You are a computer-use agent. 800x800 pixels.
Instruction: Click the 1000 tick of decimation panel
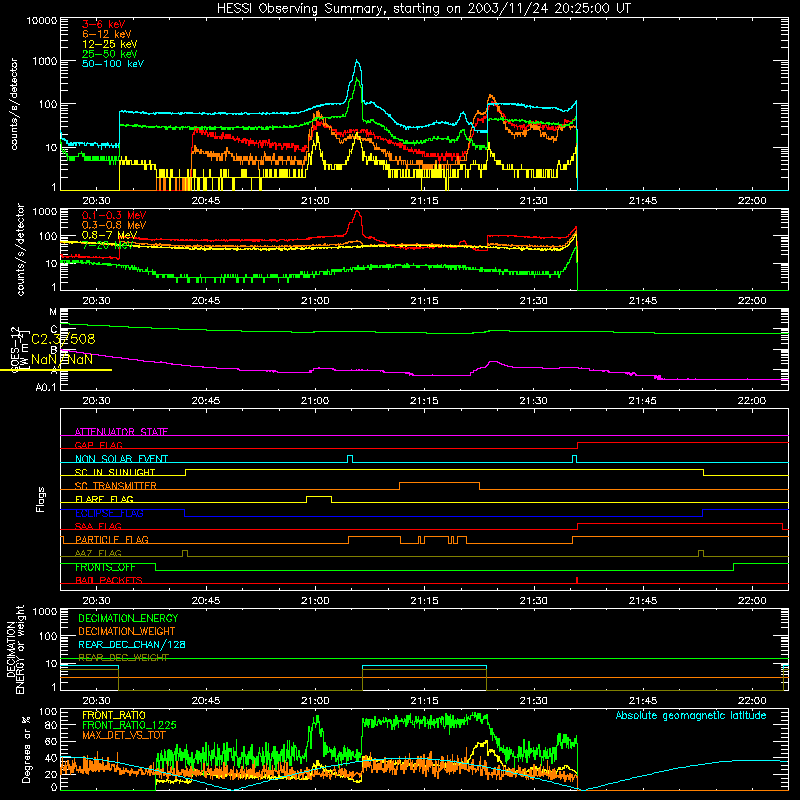pyautogui.click(x=45, y=611)
